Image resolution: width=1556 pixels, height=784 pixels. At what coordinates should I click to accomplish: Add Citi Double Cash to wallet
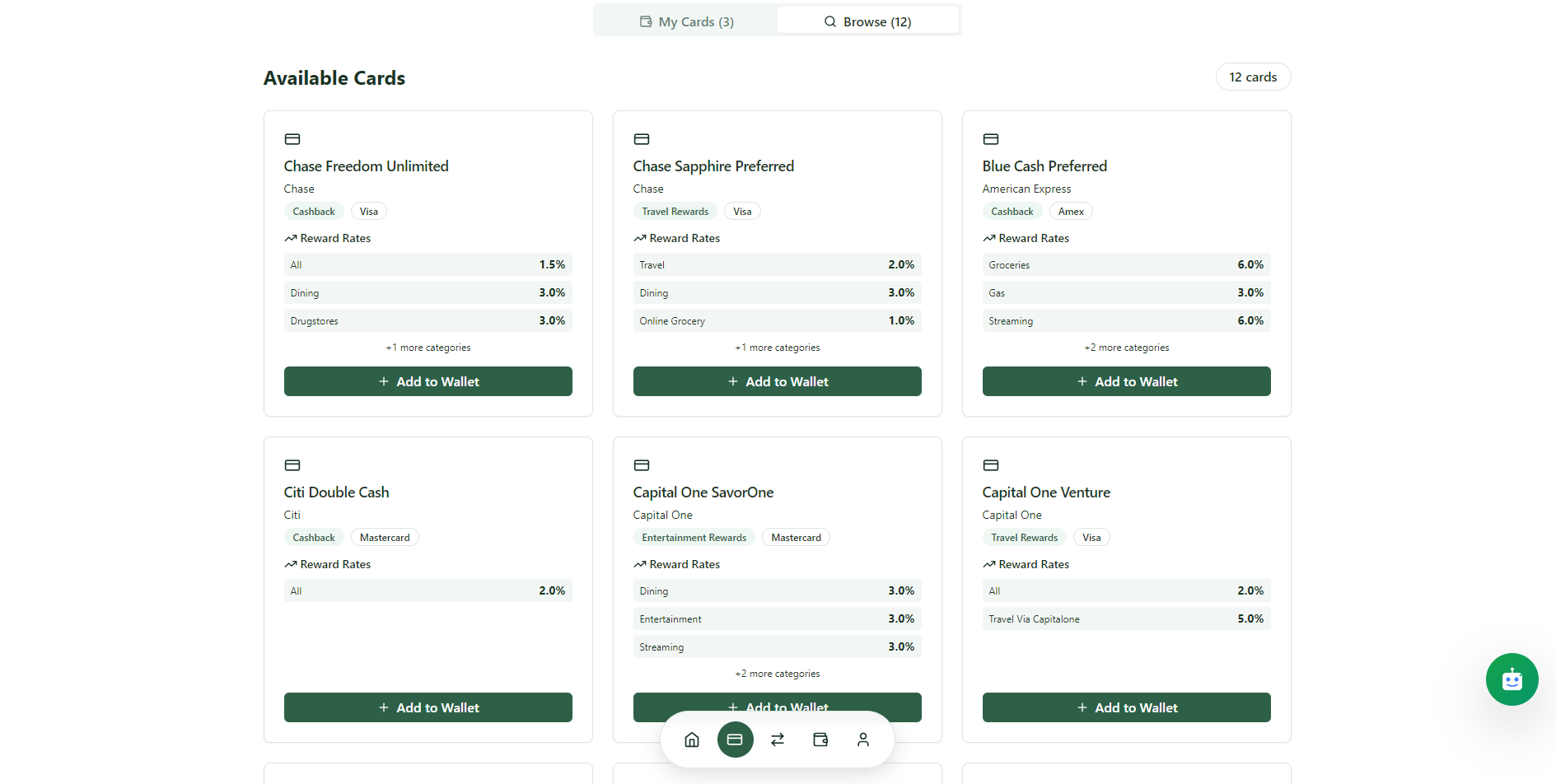point(428,707)
